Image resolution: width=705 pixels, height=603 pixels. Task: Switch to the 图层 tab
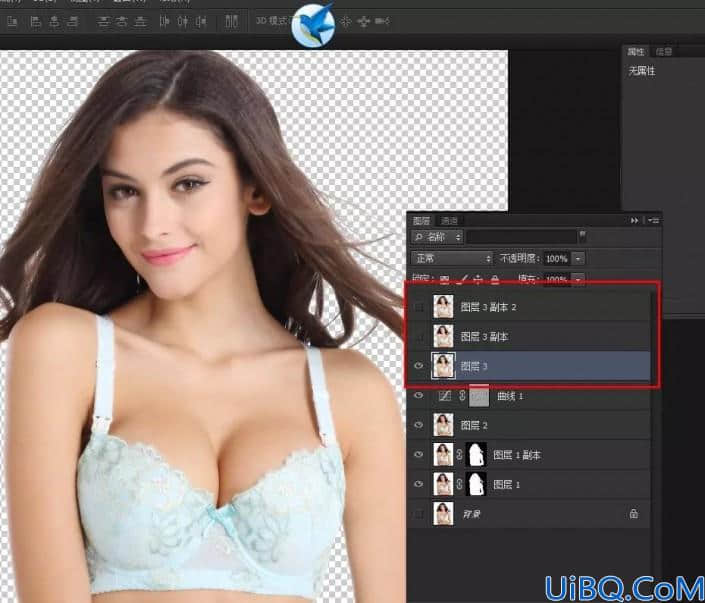point(421,221)
